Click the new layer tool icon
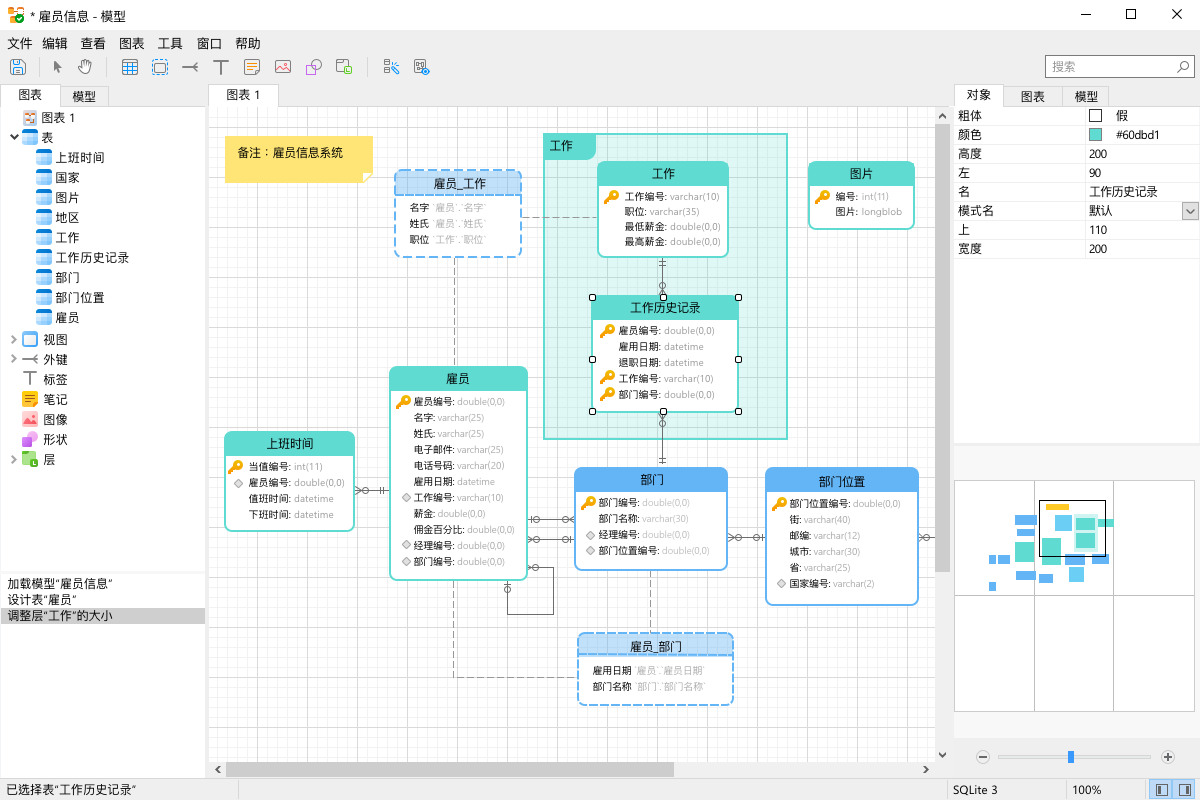The width and height of the screenshot is (1200, 800). [x=344, y=67]
